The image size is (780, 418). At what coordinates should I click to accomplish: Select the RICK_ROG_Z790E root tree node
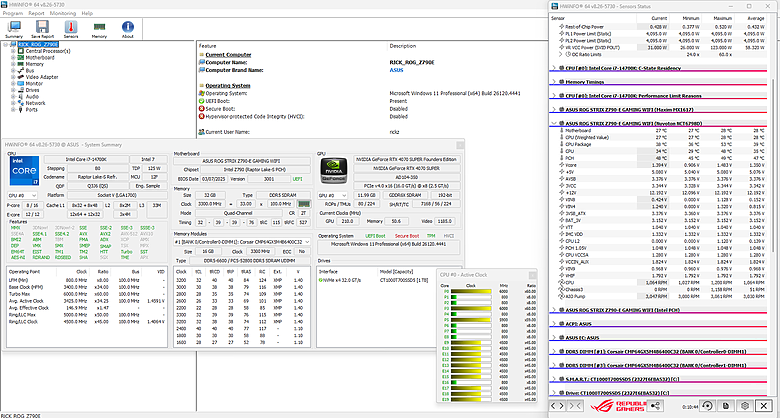coord(38,44)
